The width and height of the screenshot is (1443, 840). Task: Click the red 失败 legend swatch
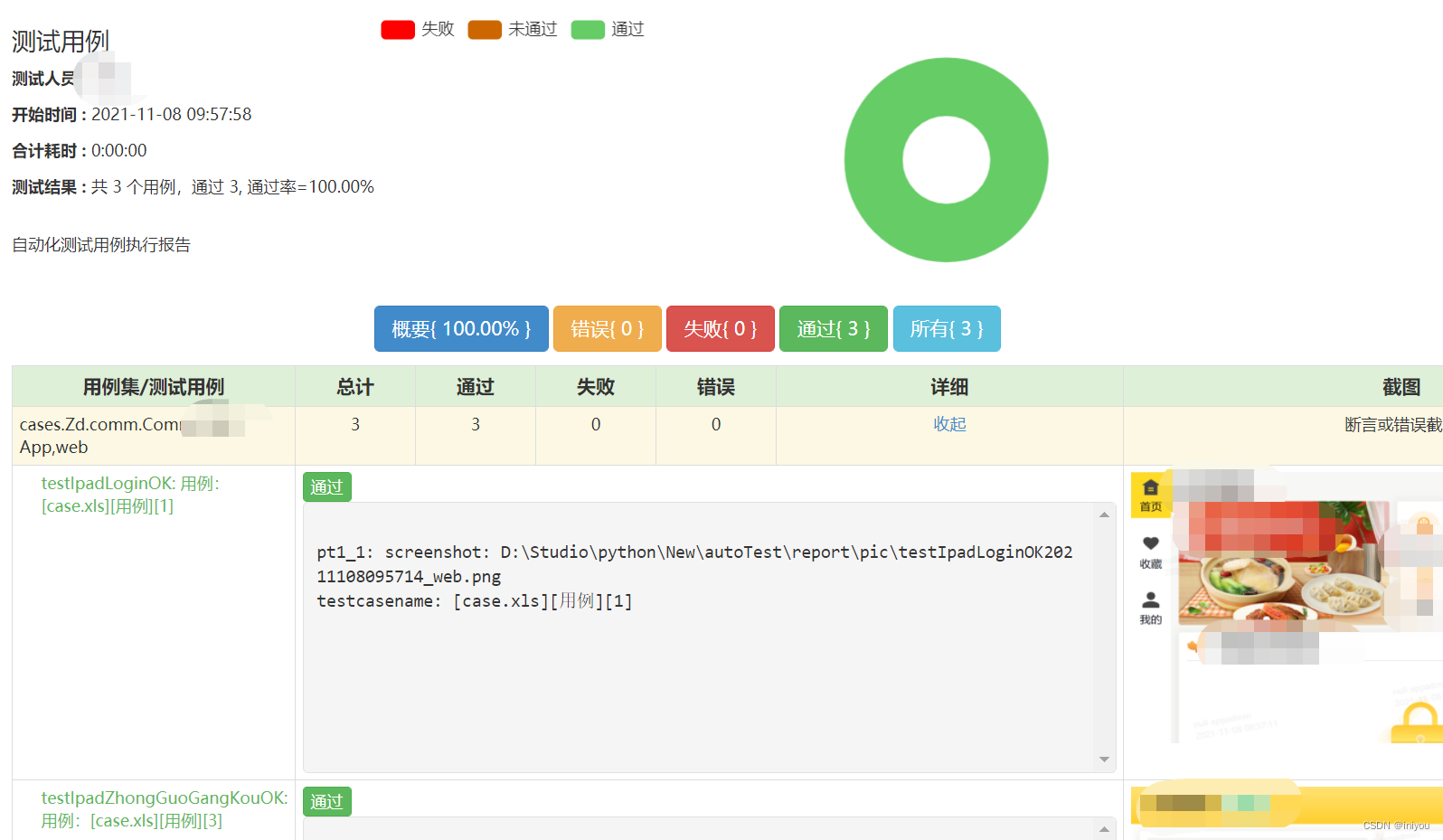pyautogui.click(x=398, y=30)
